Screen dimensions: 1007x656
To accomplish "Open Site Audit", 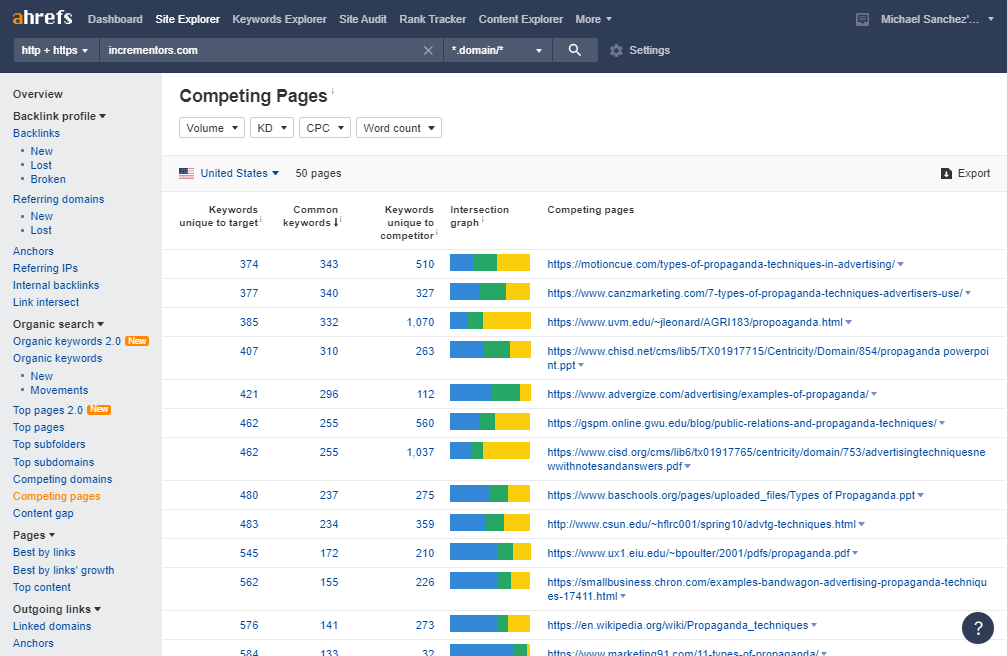I will [x=363, y=19].
